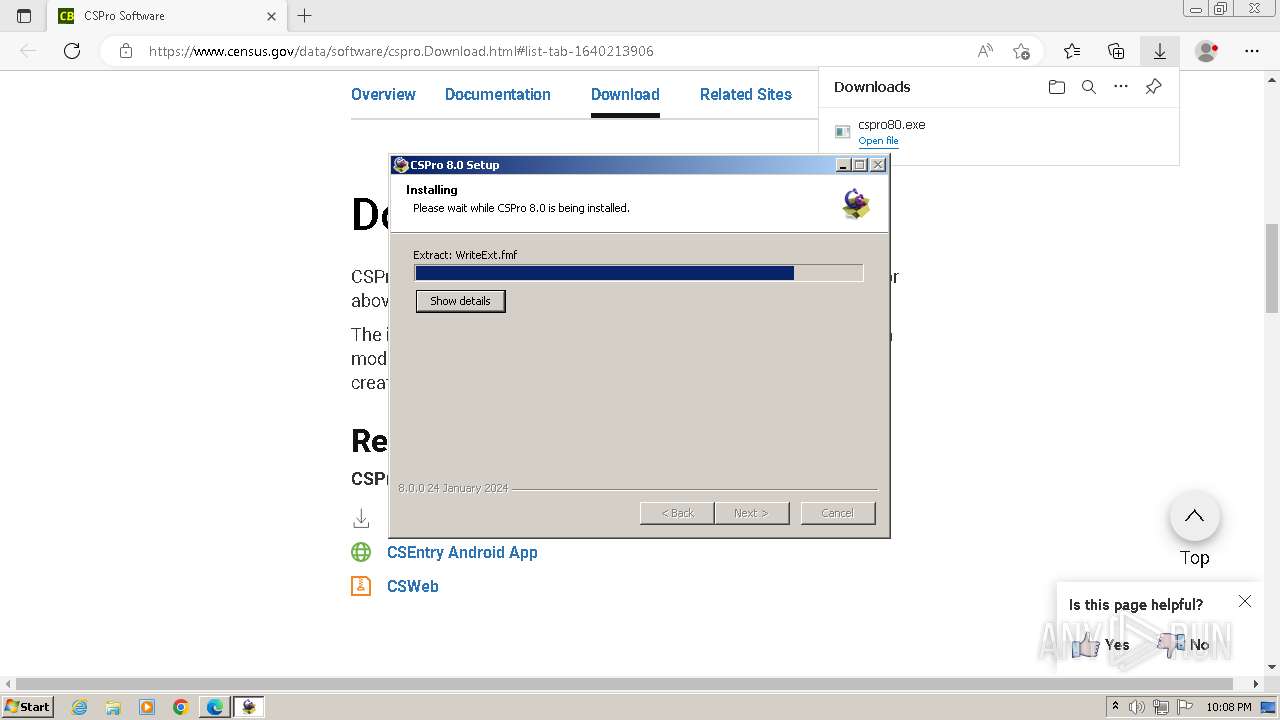
Task: Click the volume icon in system tray
Action: pyautogui.click(x=1137, y=707)
